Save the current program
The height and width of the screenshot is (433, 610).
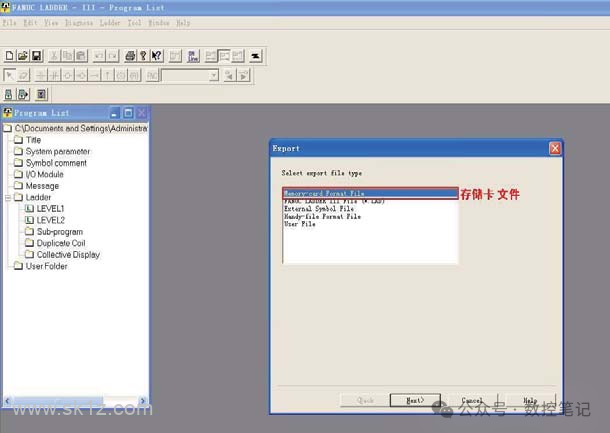pyautogui.click(x=37, y=56)
